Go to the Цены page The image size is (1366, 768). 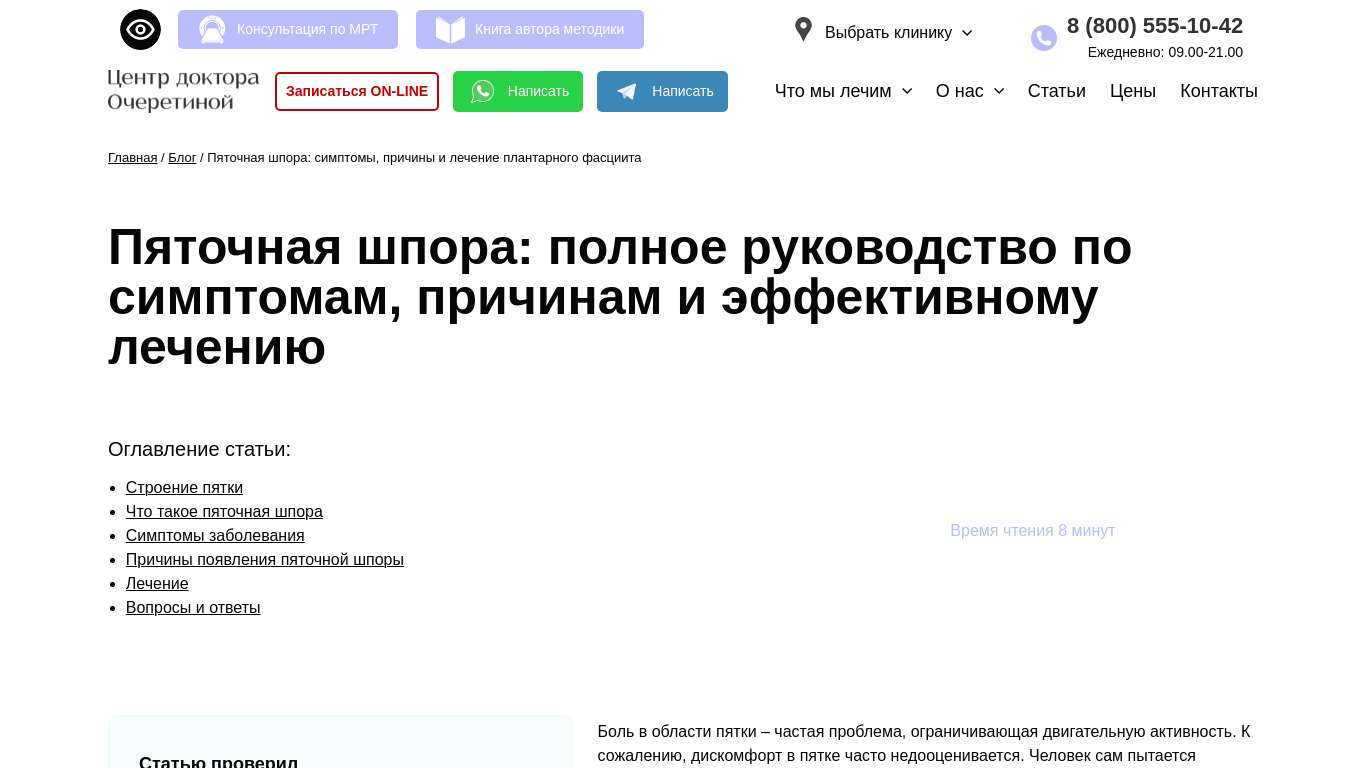(x=1132, y=91)
